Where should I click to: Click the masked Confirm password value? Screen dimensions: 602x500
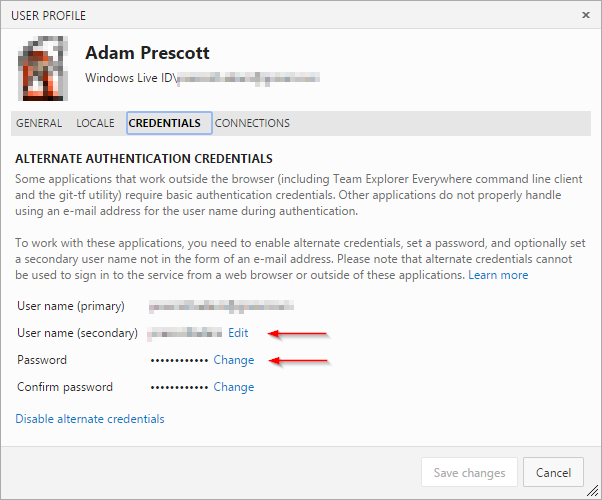click(180, 387)
